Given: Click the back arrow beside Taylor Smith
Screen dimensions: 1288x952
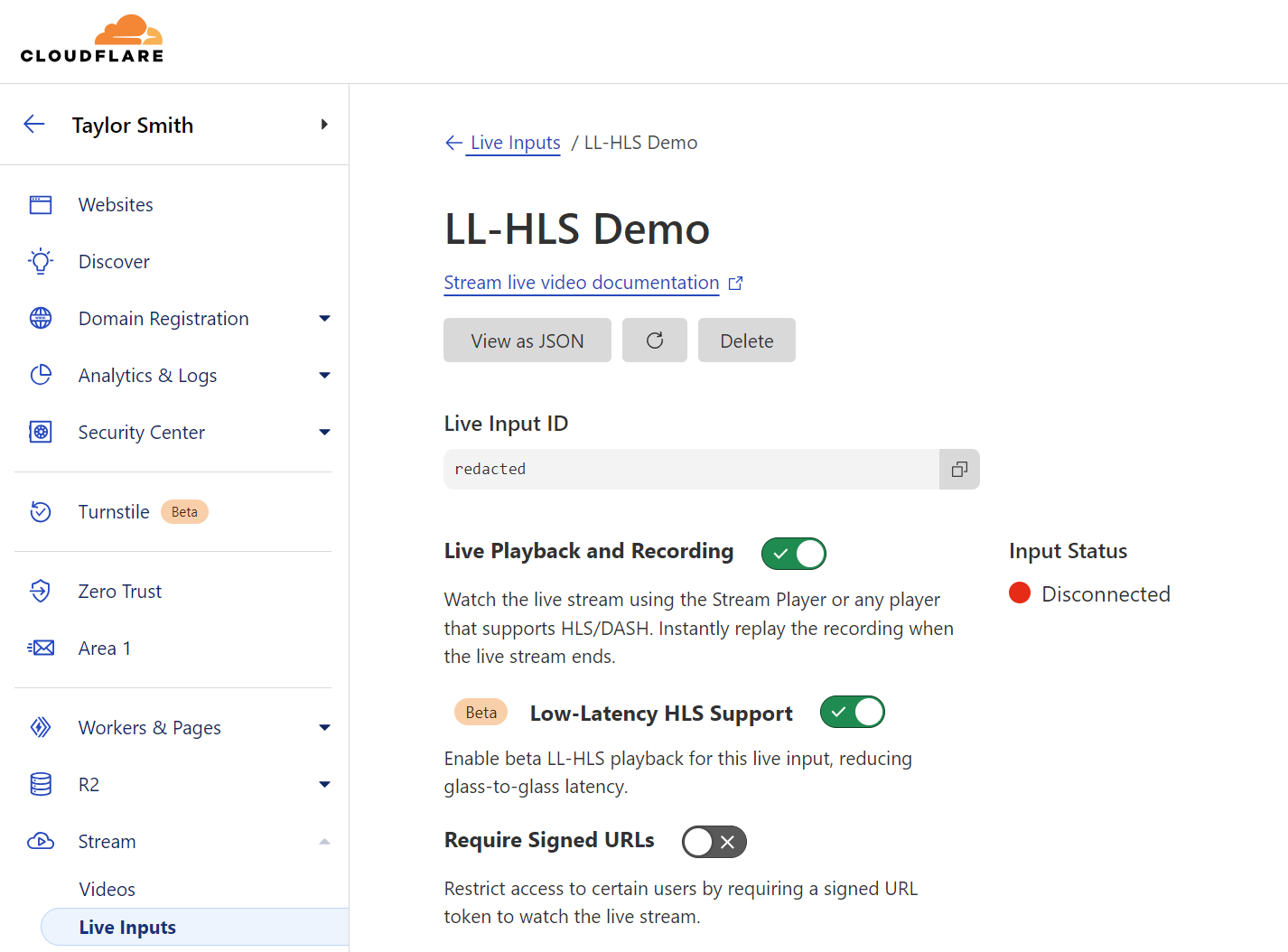Looking at the screenshot, I should (34, 125).
